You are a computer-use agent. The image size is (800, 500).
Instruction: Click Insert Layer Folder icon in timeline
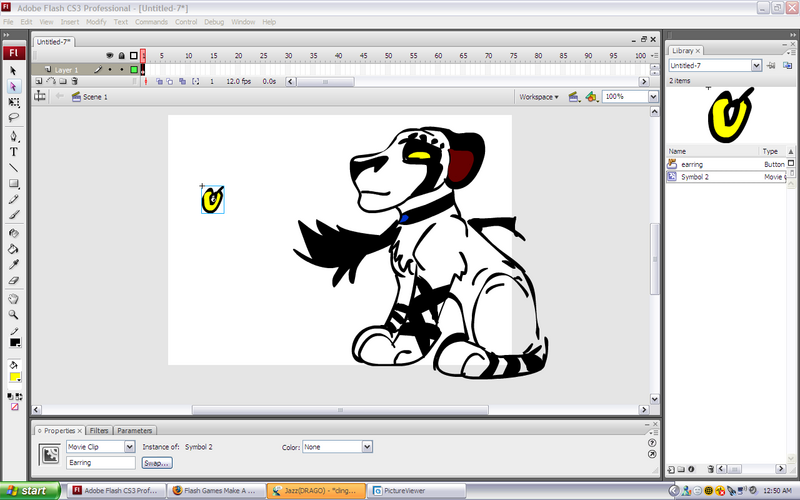63,81
